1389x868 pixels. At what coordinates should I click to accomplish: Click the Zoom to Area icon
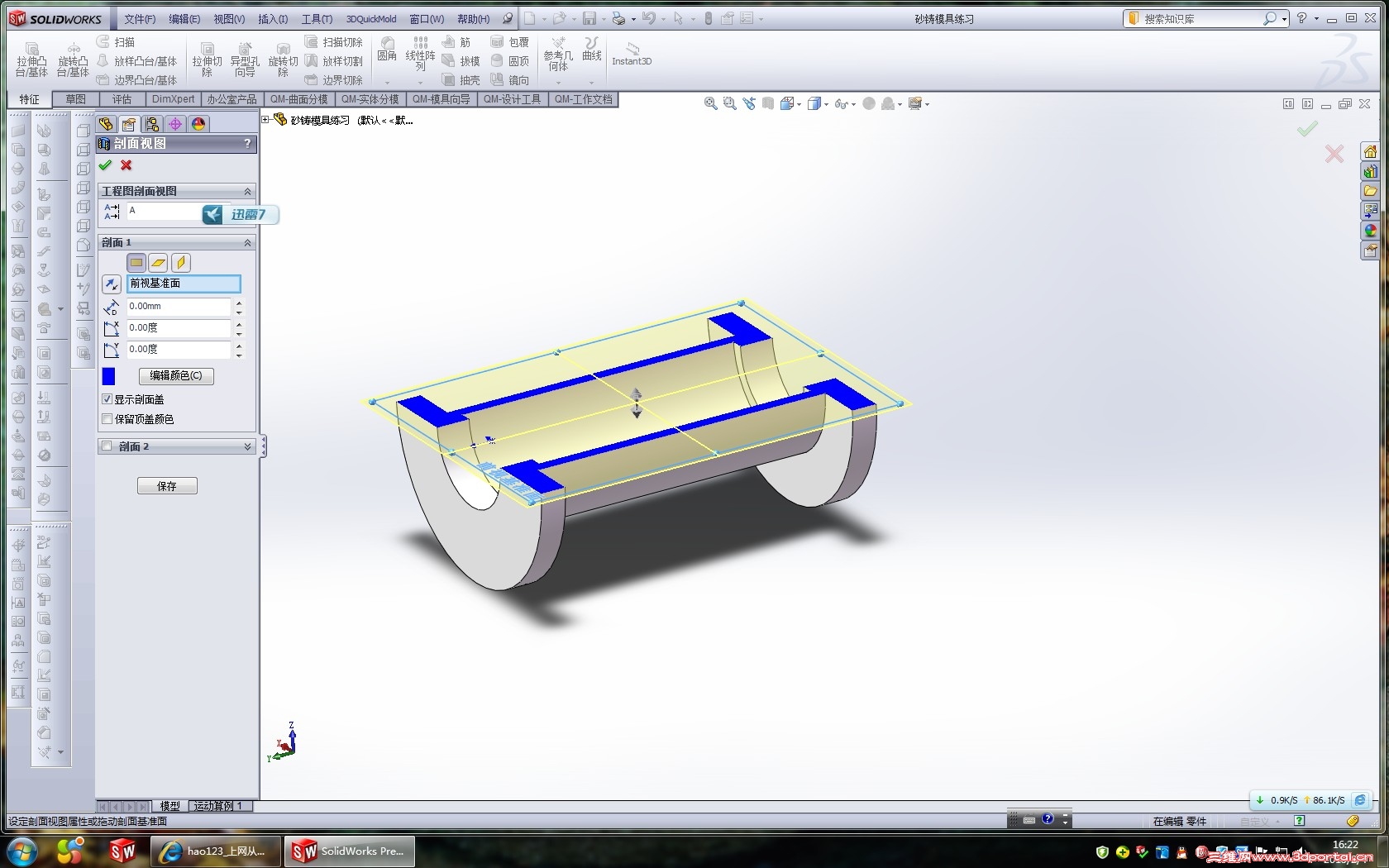tap(729, 103)
